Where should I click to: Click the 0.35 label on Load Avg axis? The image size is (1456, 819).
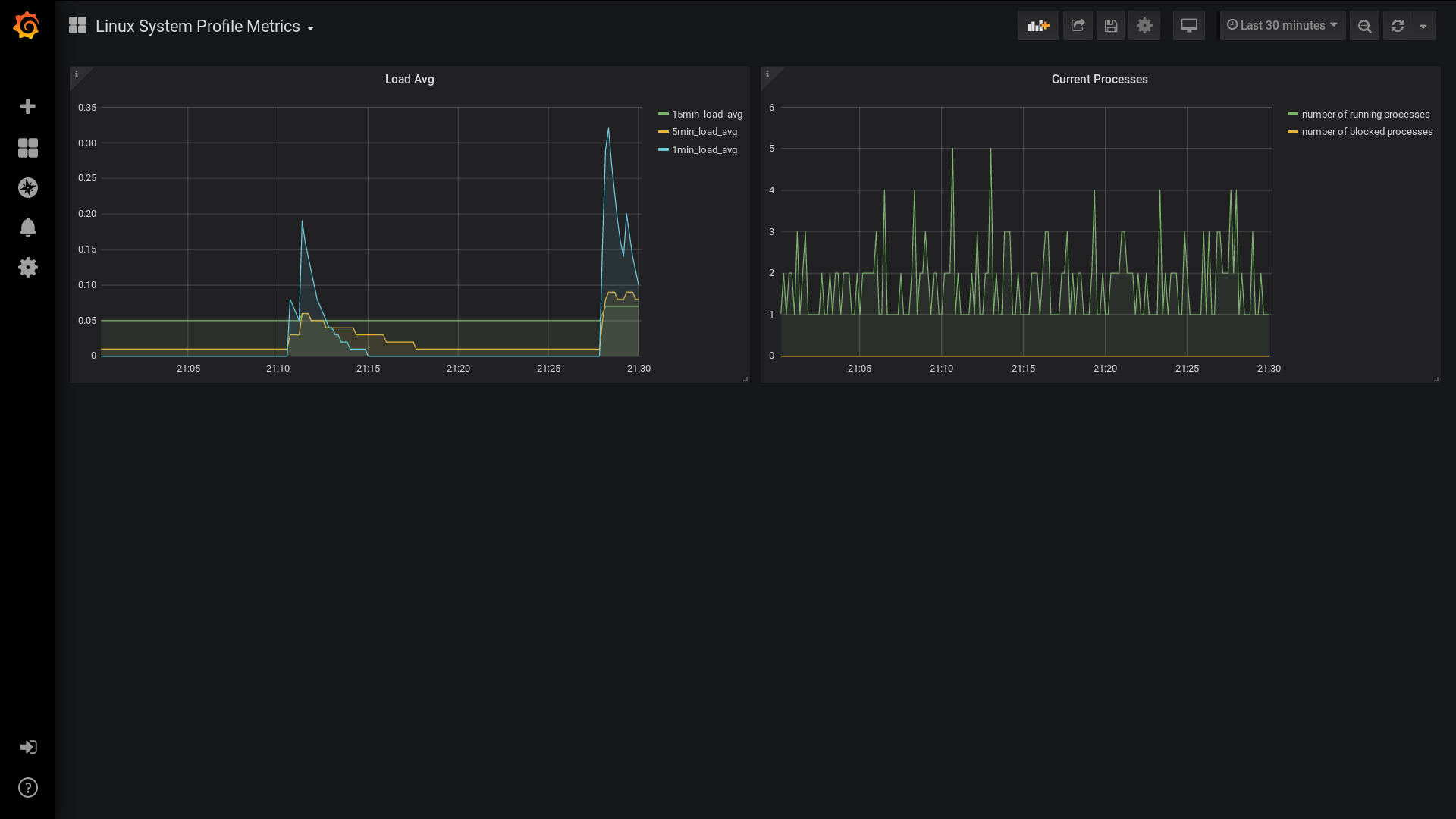pos(87,107)
